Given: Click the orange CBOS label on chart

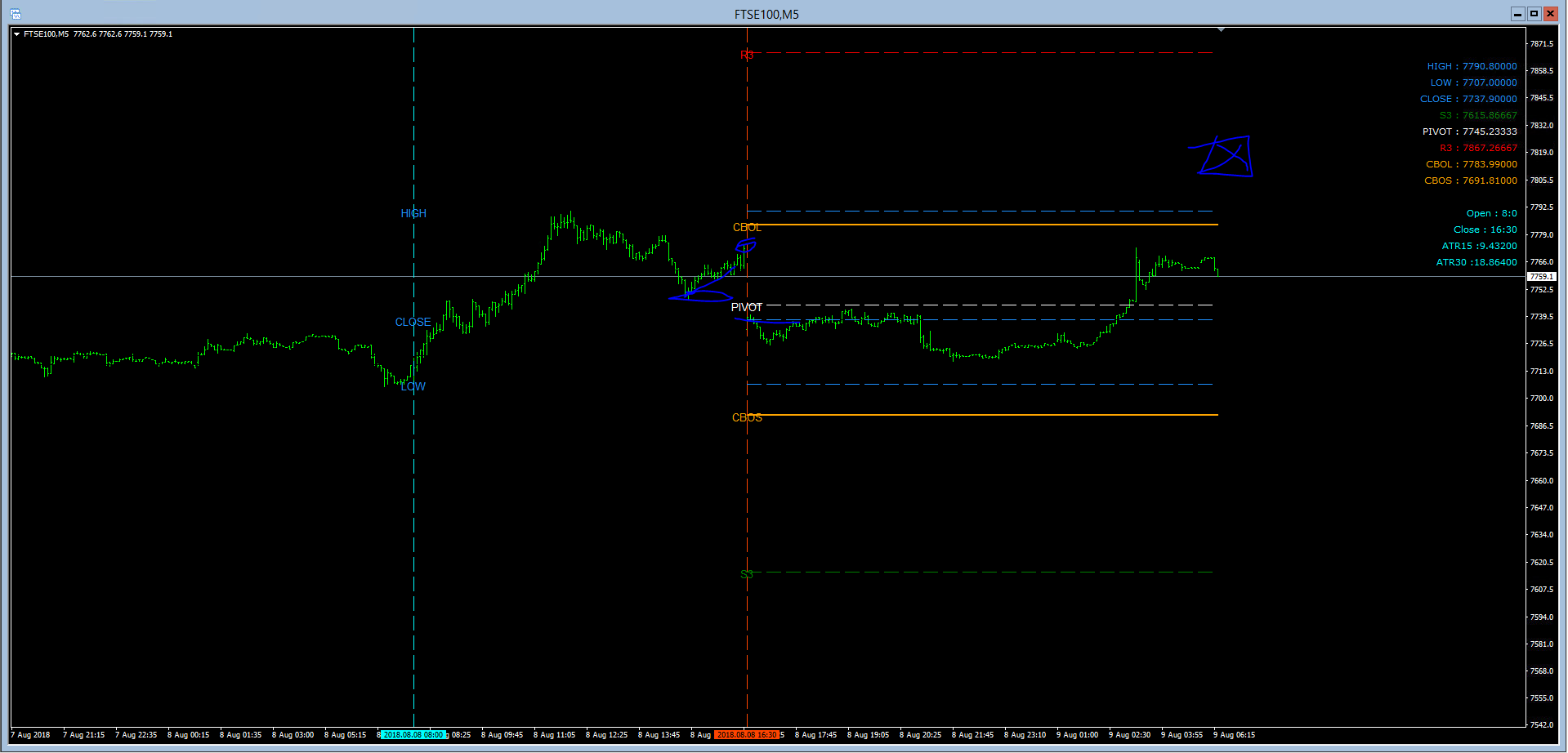Looking at the screenshot, I should tap(747, 418).
